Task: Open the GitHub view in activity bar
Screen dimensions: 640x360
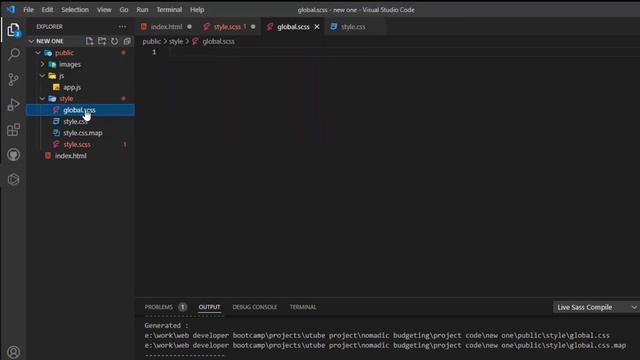Action: (13, 155)
